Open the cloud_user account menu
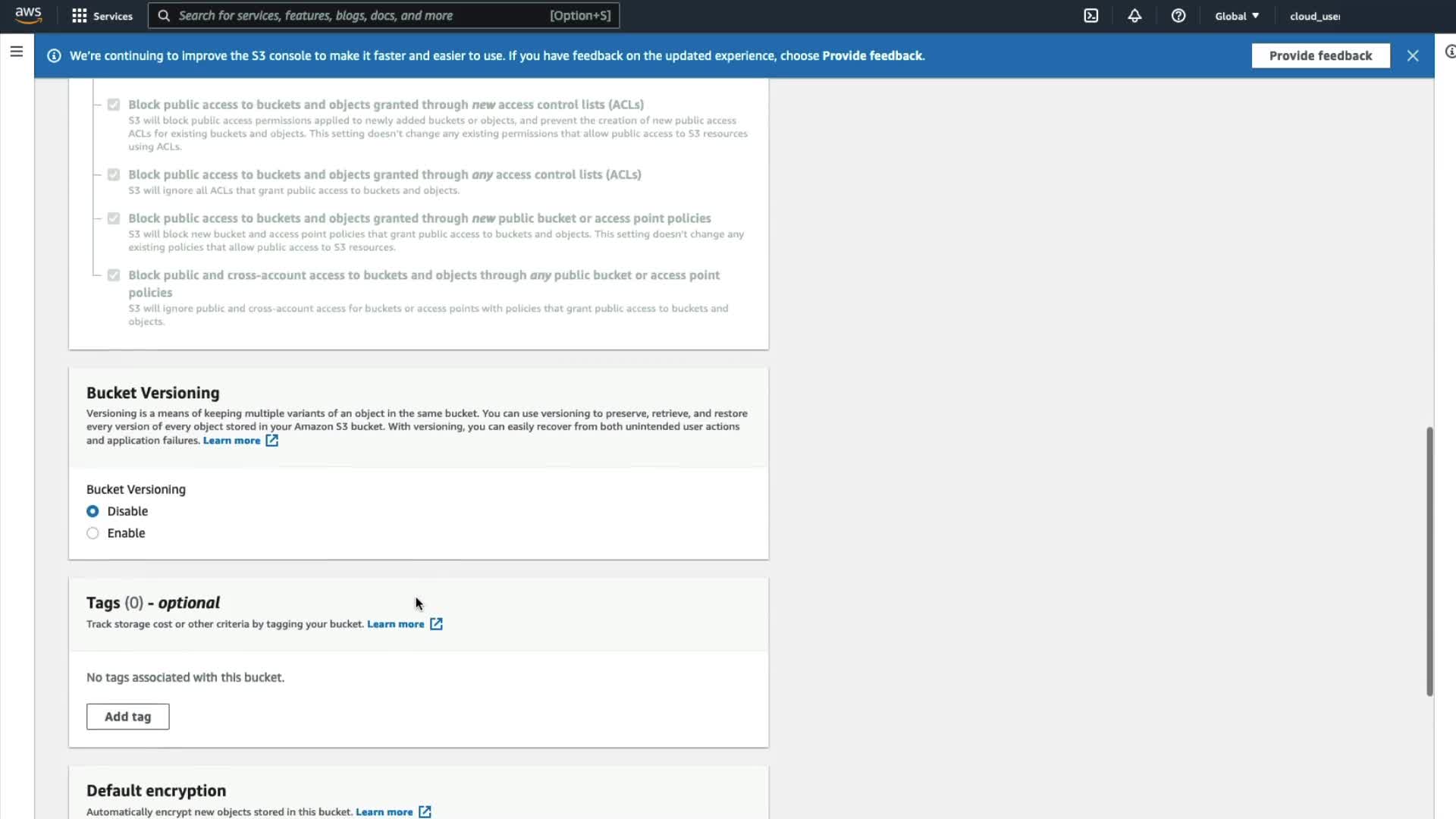Screen dimensions: 1456x819 point(1314,16)
